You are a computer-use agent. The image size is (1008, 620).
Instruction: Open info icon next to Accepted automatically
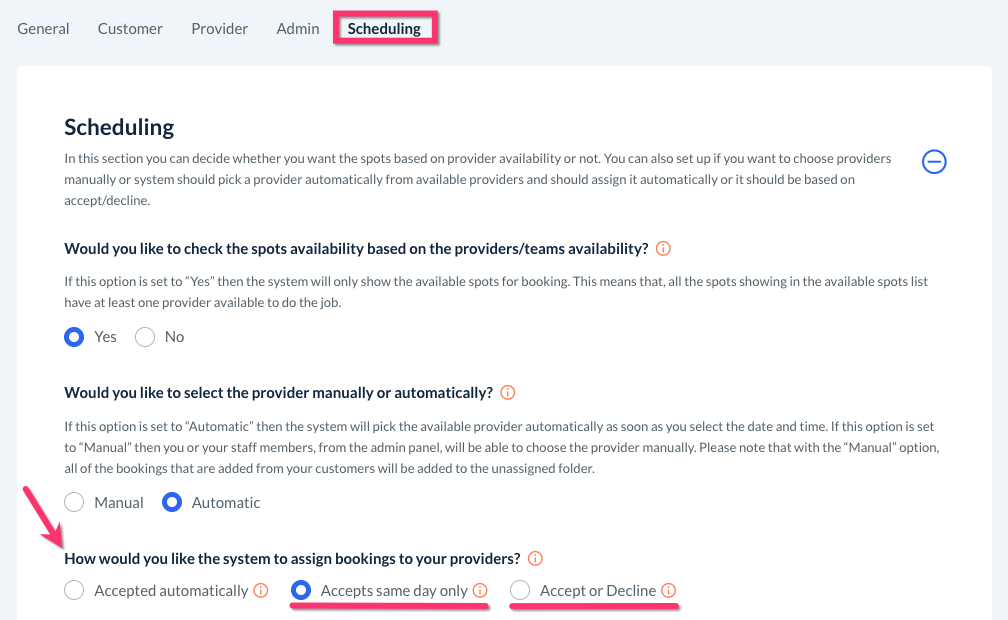coord(261,591)
